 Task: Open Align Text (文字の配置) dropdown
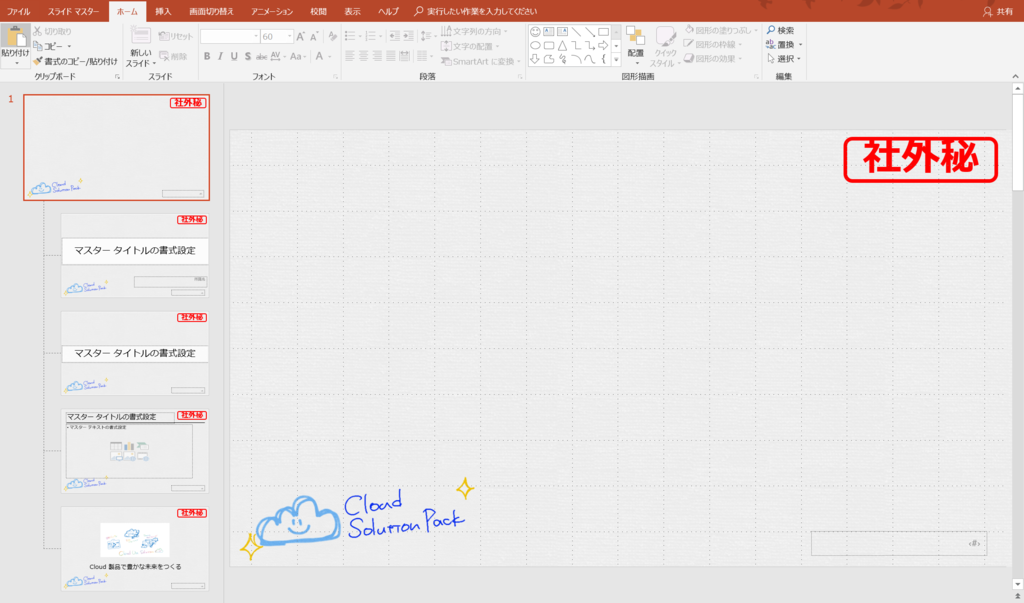click(470, 46)
